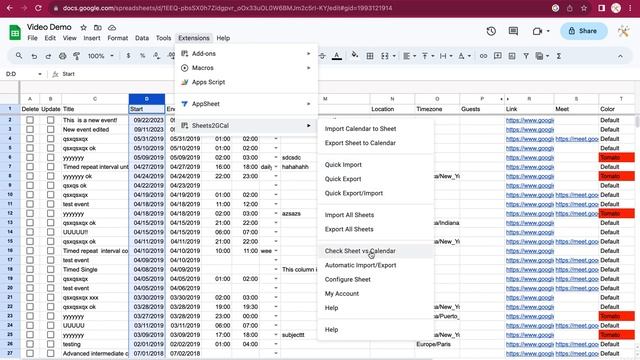Screen dimensions: 640x360
Task: Check Delete box for 'This is a new event!'
Action: [30, 120]
